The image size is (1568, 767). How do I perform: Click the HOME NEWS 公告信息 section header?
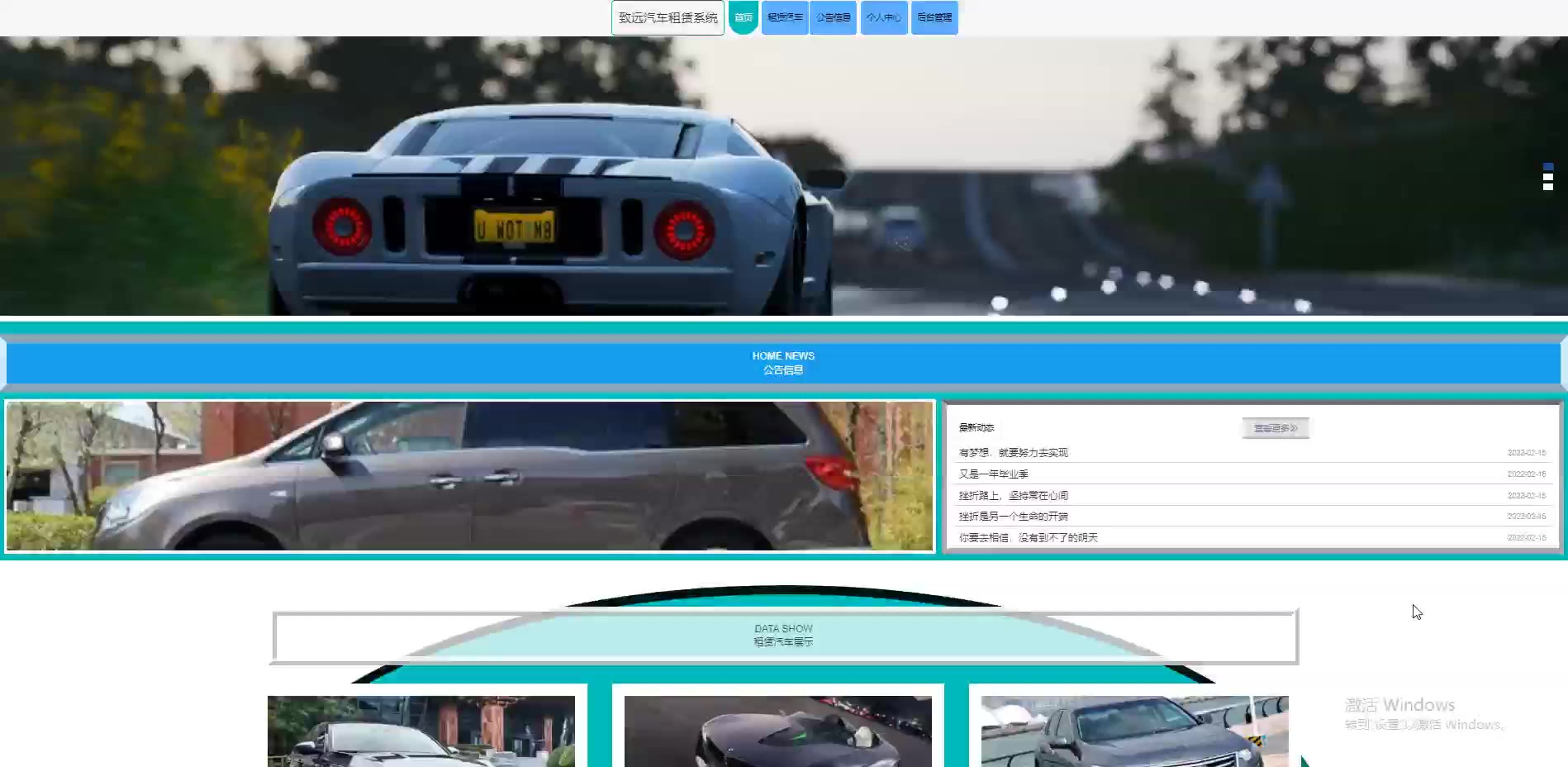tap(783, 363)
